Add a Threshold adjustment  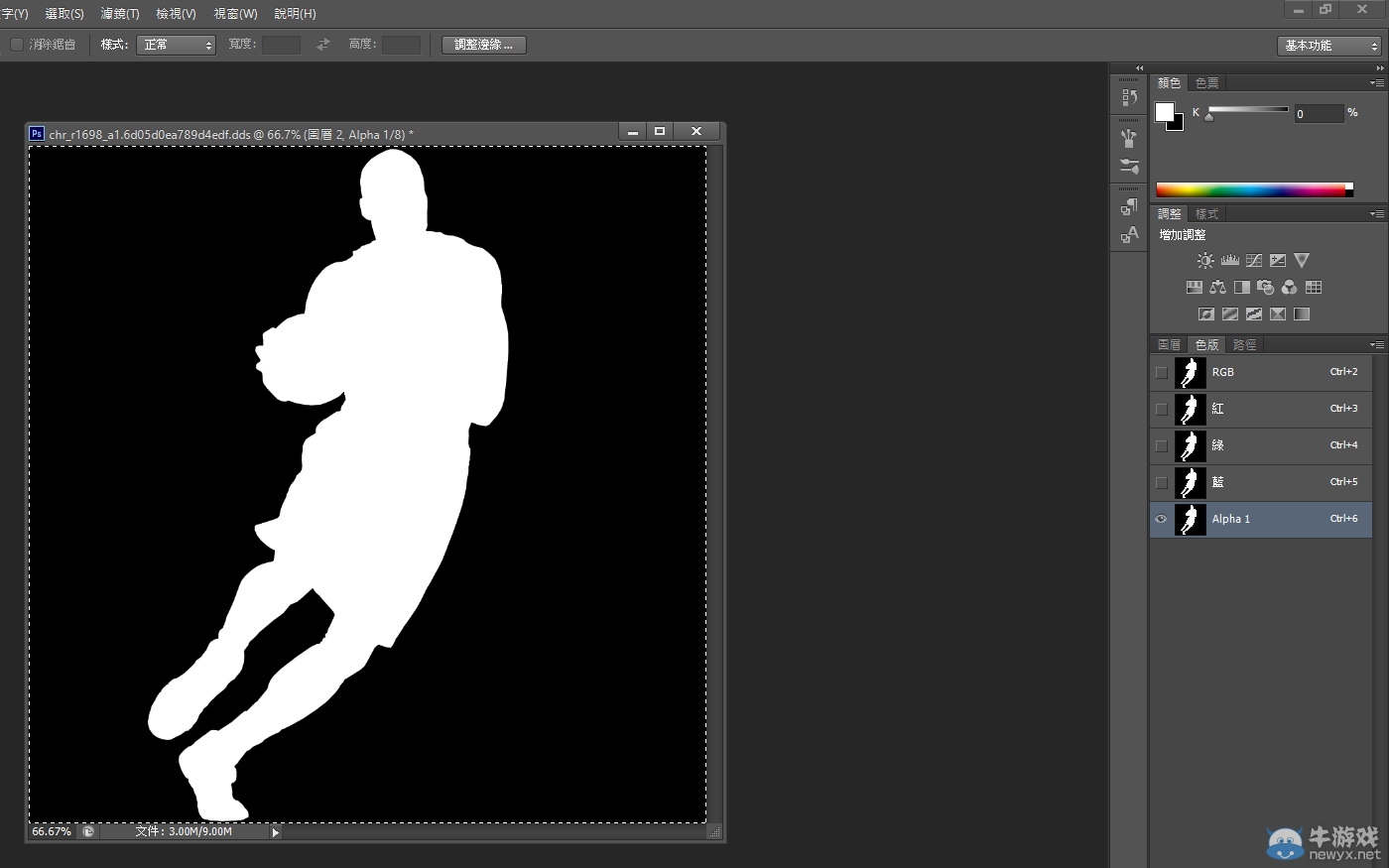click(x=1254, y=314)
